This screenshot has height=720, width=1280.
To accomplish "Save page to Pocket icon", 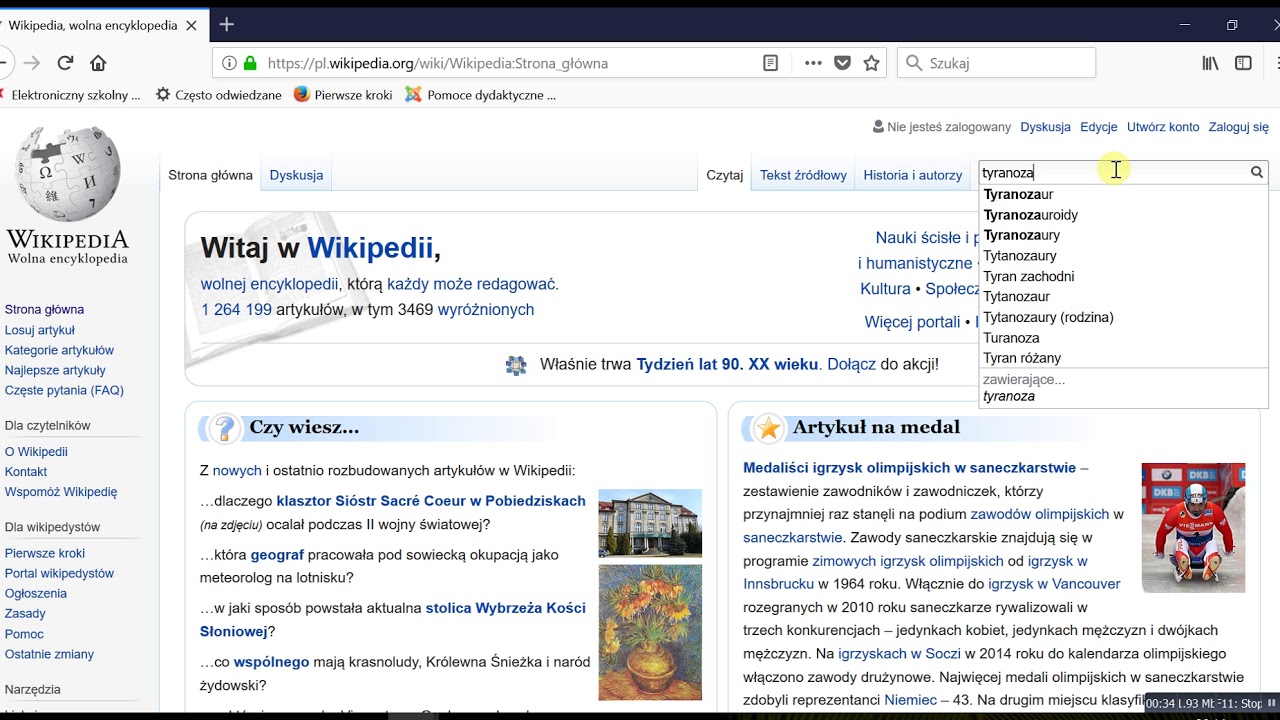I will point(843,63).
